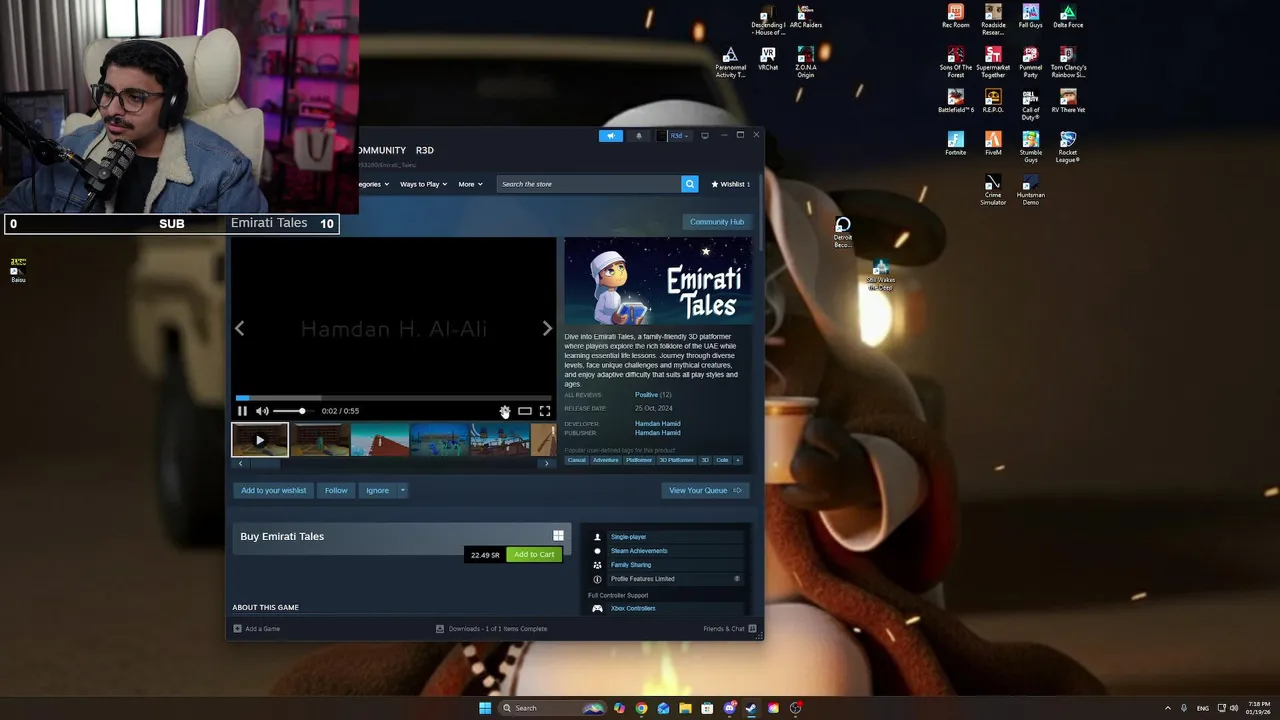Open the red bridge screenshot thumbnail
This screenshot has width=1280, height=720.
[380, 440]
